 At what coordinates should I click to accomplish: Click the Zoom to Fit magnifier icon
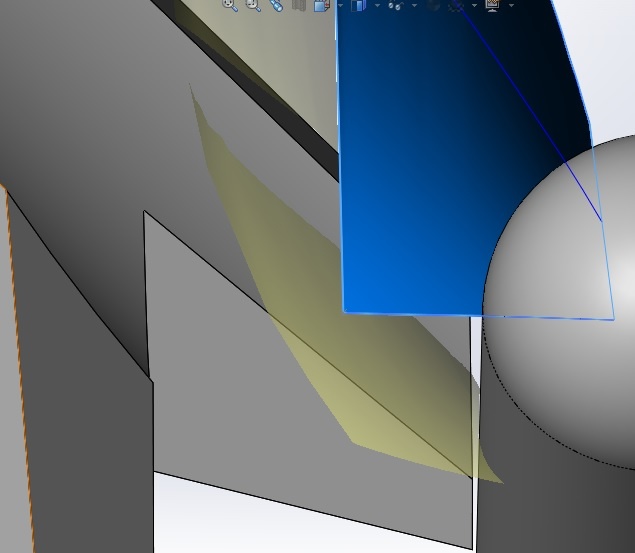tap(230, 4)
